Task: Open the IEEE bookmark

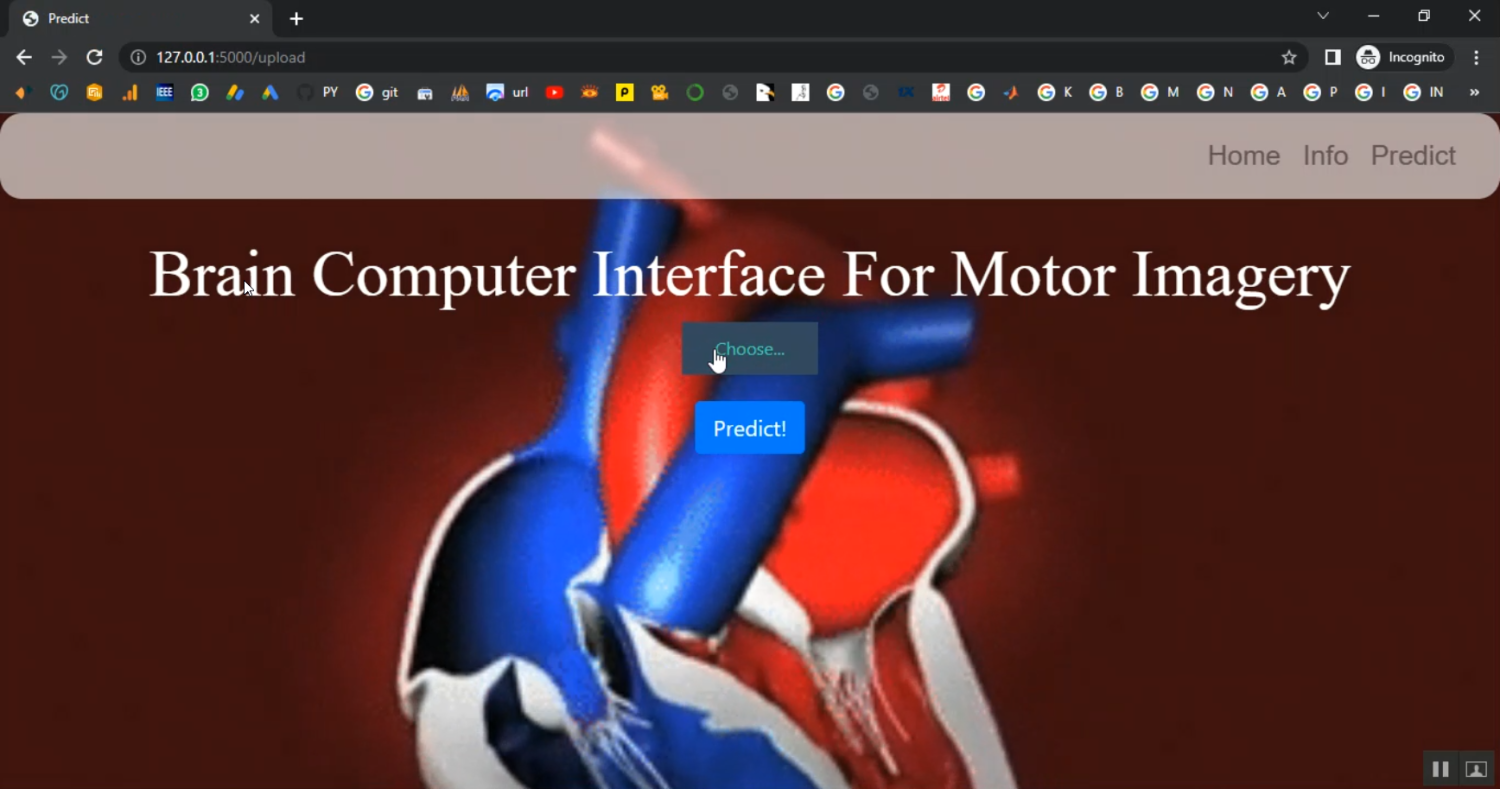Action: (x=165, y=93)
